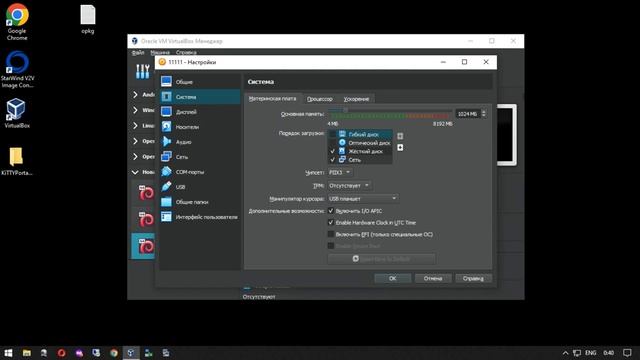Open the KiTTYPorta... folder on desktop
This screenshot has width=640, height=360.
[x=16, y=161]
